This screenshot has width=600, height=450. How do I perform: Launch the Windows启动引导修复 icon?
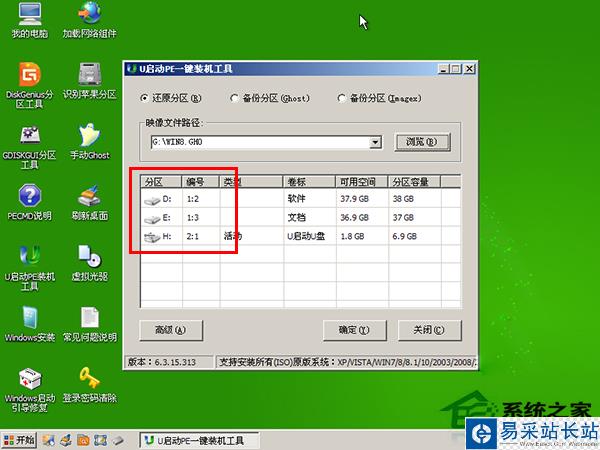pos(30,390)
